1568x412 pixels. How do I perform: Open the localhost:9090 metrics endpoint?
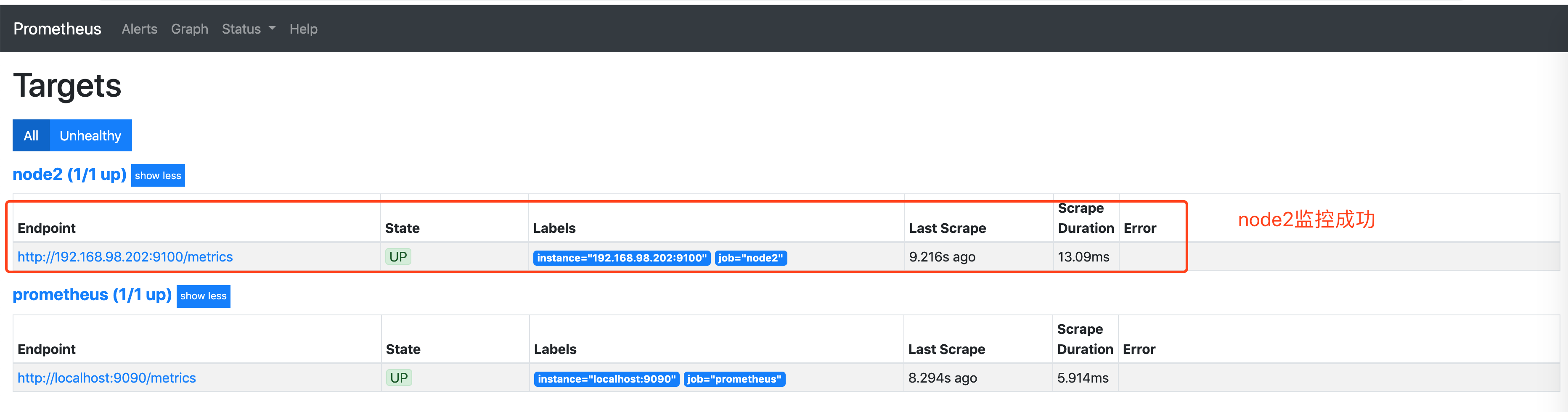106,377
